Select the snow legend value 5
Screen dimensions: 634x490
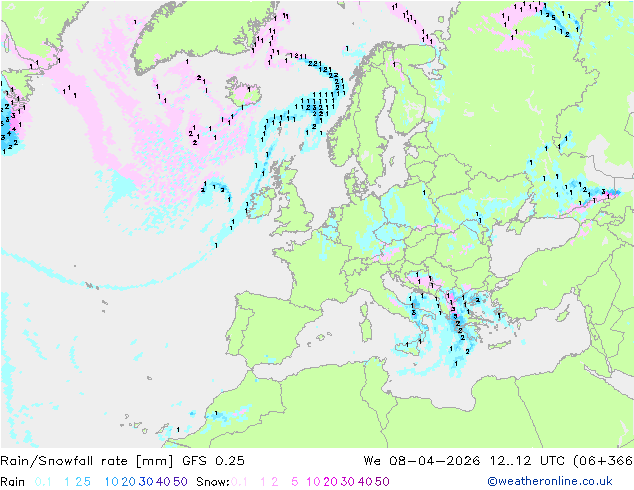pos(294,482)
